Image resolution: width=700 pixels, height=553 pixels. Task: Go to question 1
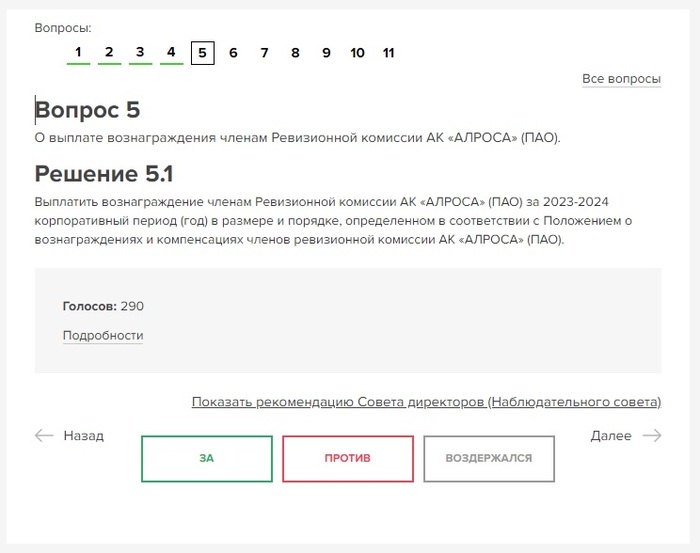(x=79, y=53)
